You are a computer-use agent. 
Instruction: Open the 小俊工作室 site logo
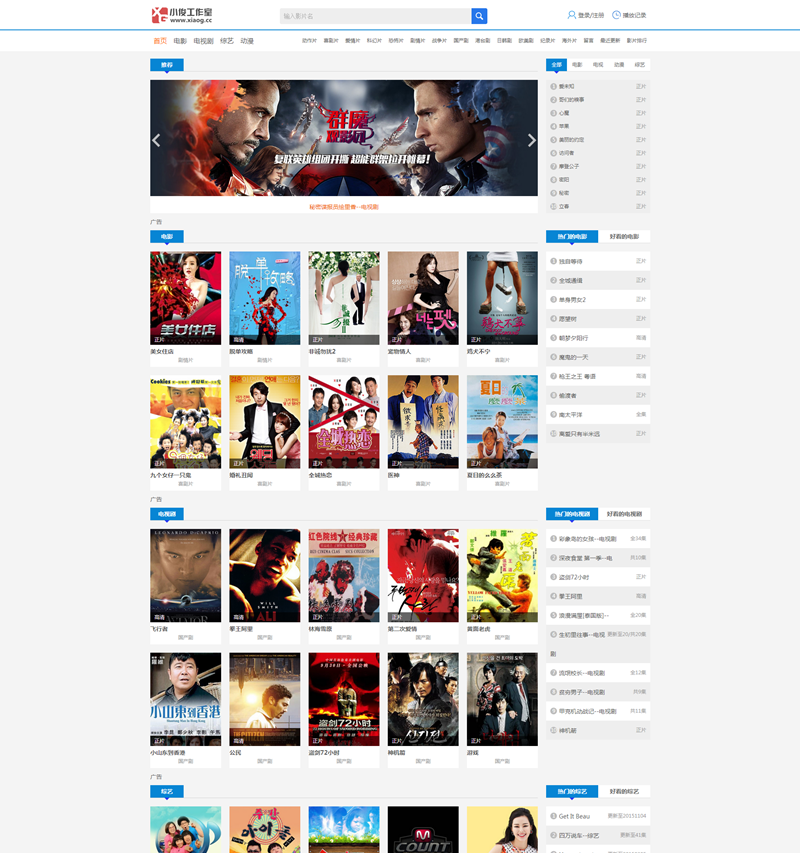click(x=182, y=15)
